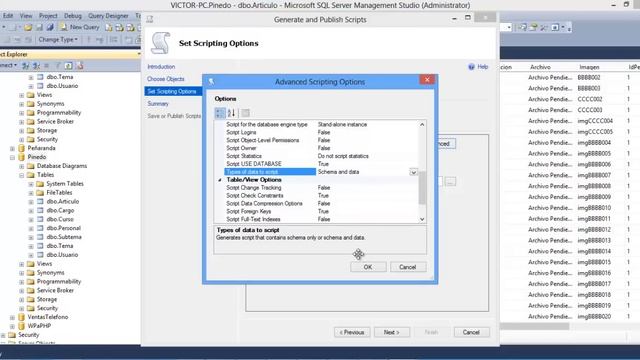Image resolution: width=640 pixels, height=360 pixels.
Task: Collapse the Pinedo database node
Action: pos(12,157)
